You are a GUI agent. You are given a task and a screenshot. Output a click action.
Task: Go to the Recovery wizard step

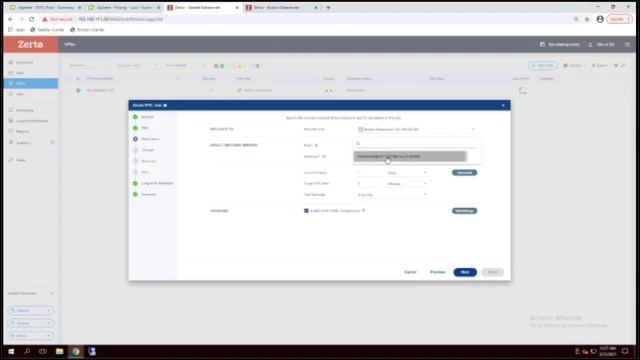pyautogui.click(x=149, y=161)
